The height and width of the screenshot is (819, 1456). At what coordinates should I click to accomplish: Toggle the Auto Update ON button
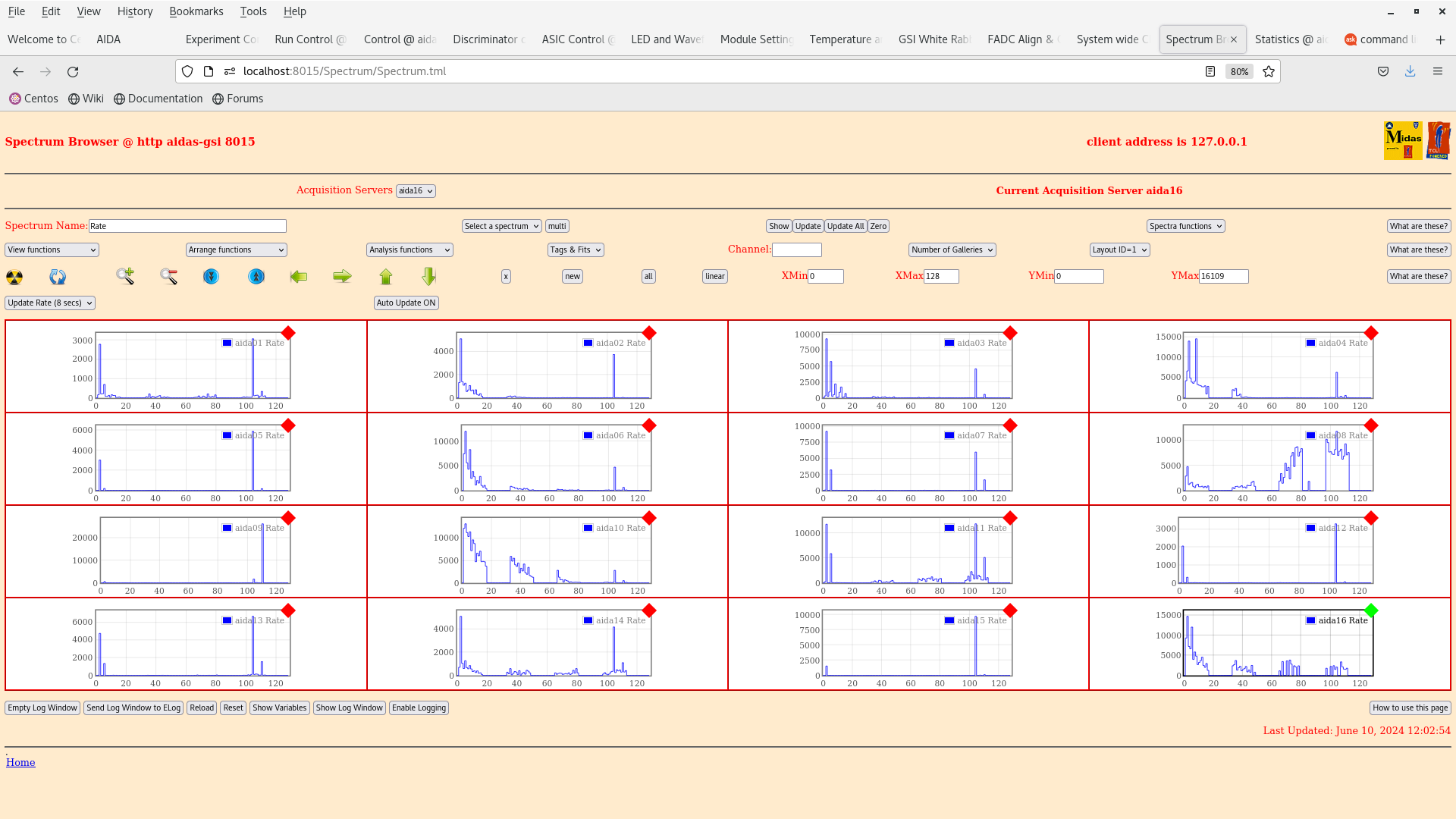406,303
